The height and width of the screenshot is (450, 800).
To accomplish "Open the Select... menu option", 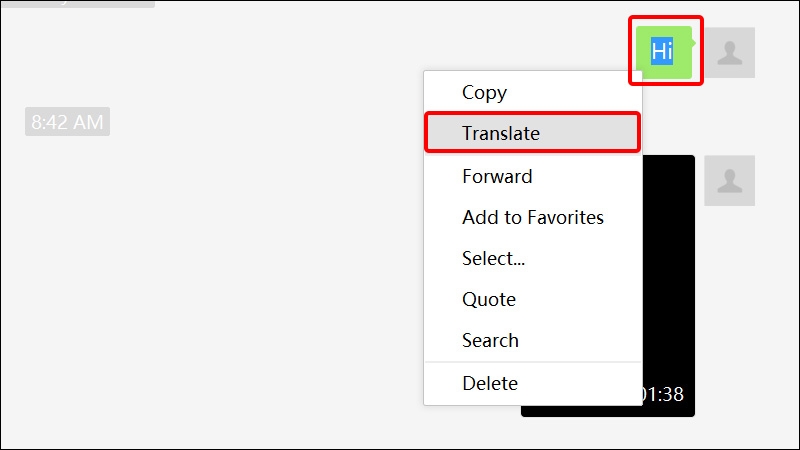I will pos(493,258).
